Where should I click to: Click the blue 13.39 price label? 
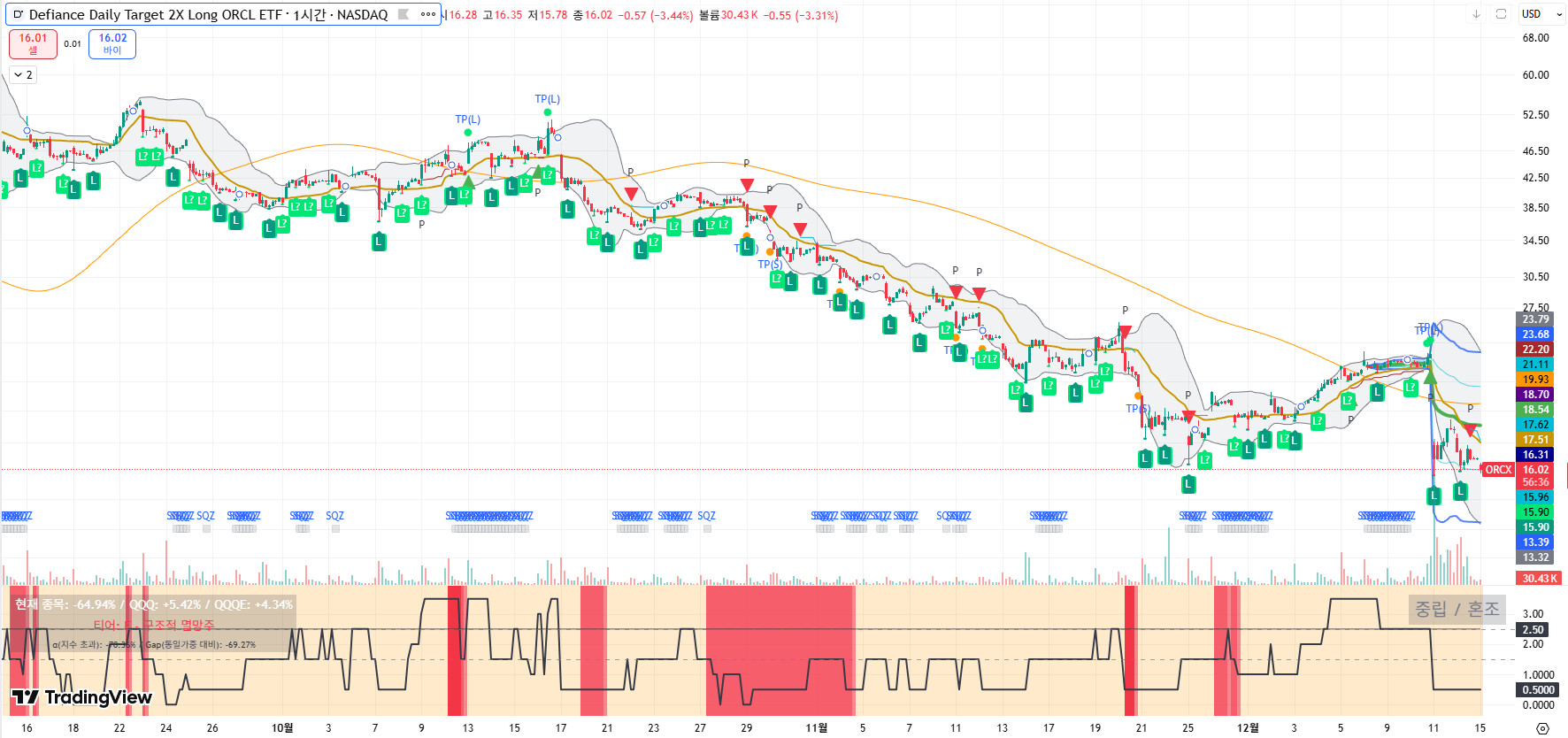click(x=1535, y=542)
